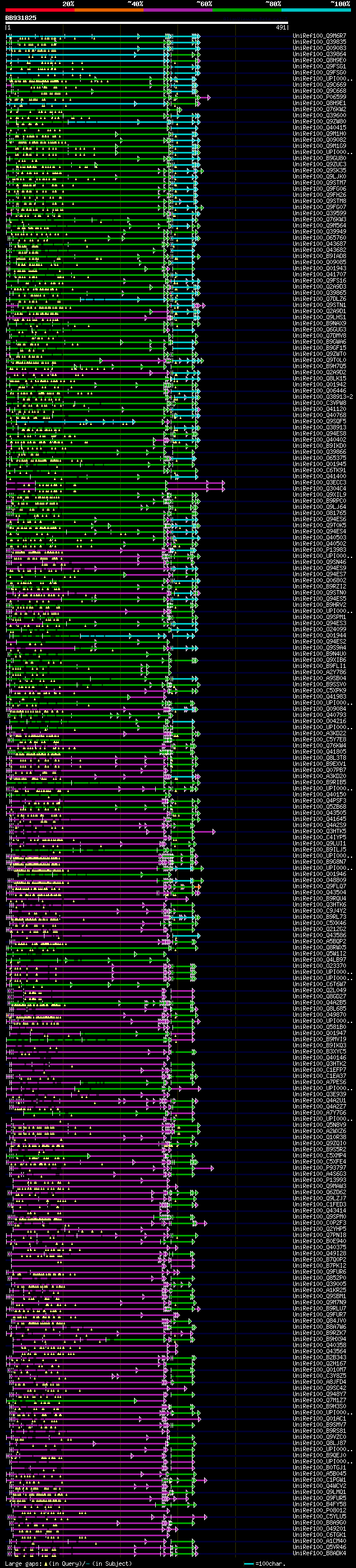Open hit UniRef100_P06599

pos(319,97)
